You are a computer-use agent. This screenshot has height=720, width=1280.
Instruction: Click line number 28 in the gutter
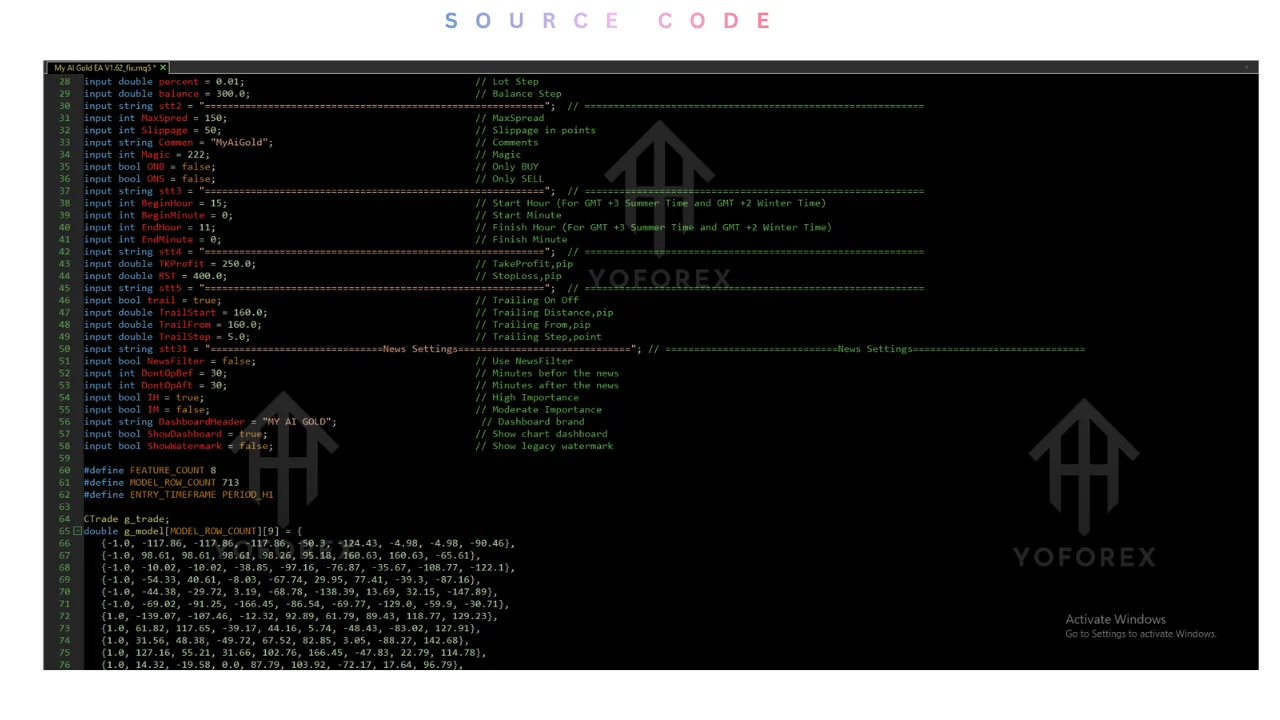tap(64, 82)
